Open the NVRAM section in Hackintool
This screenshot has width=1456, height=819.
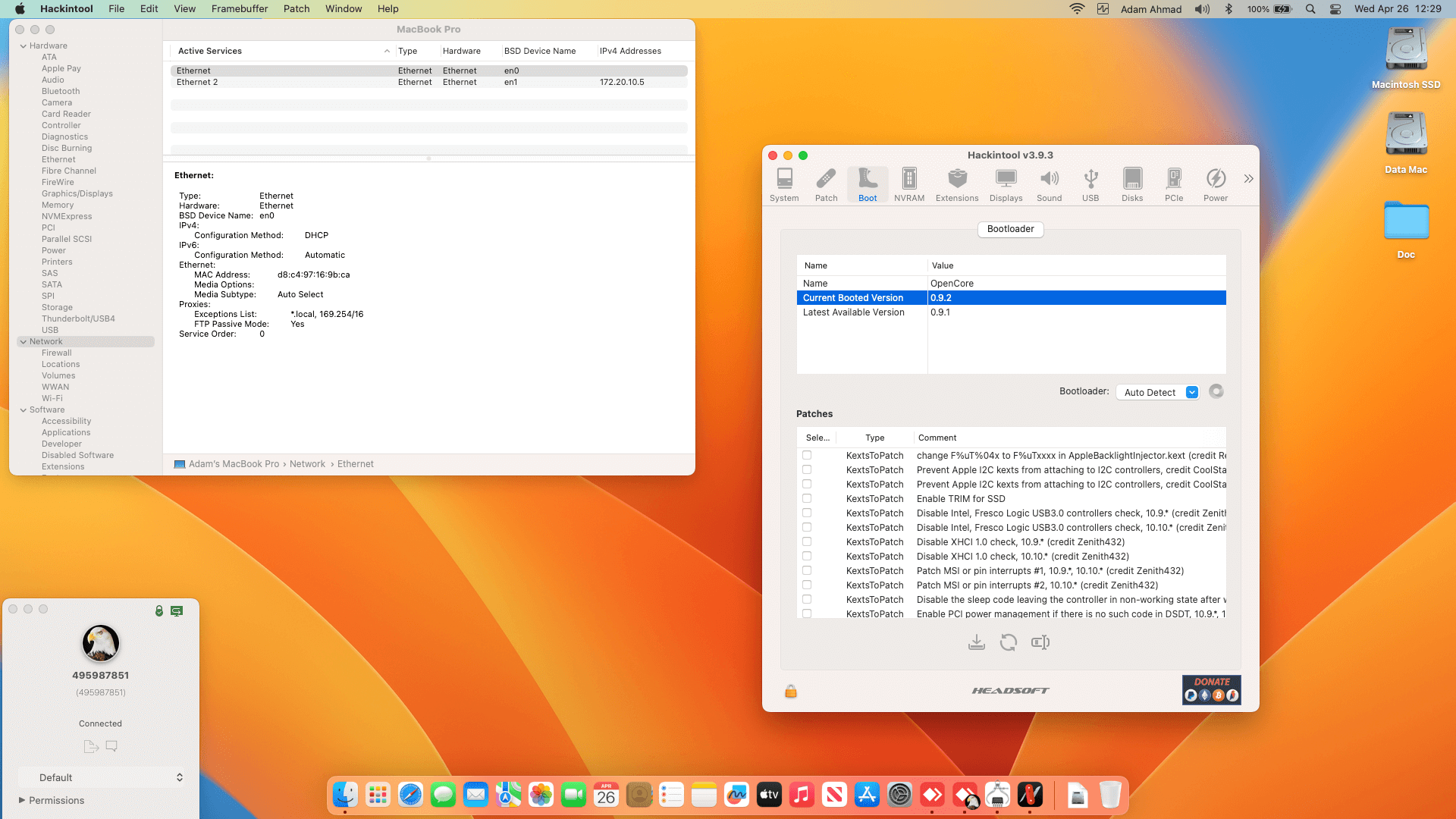coord(908,185)
